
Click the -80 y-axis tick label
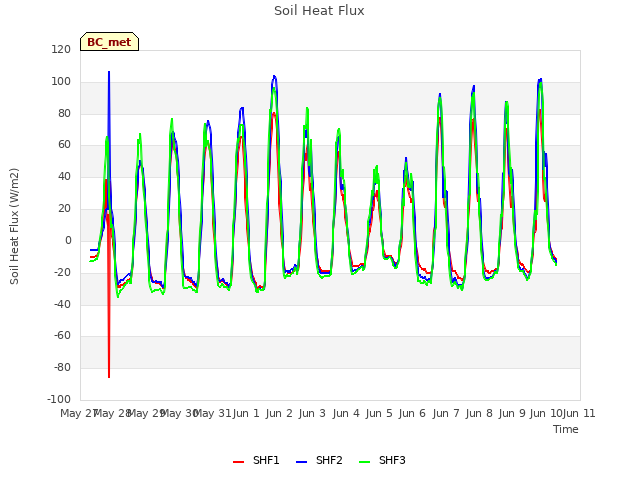coord(62,367)
